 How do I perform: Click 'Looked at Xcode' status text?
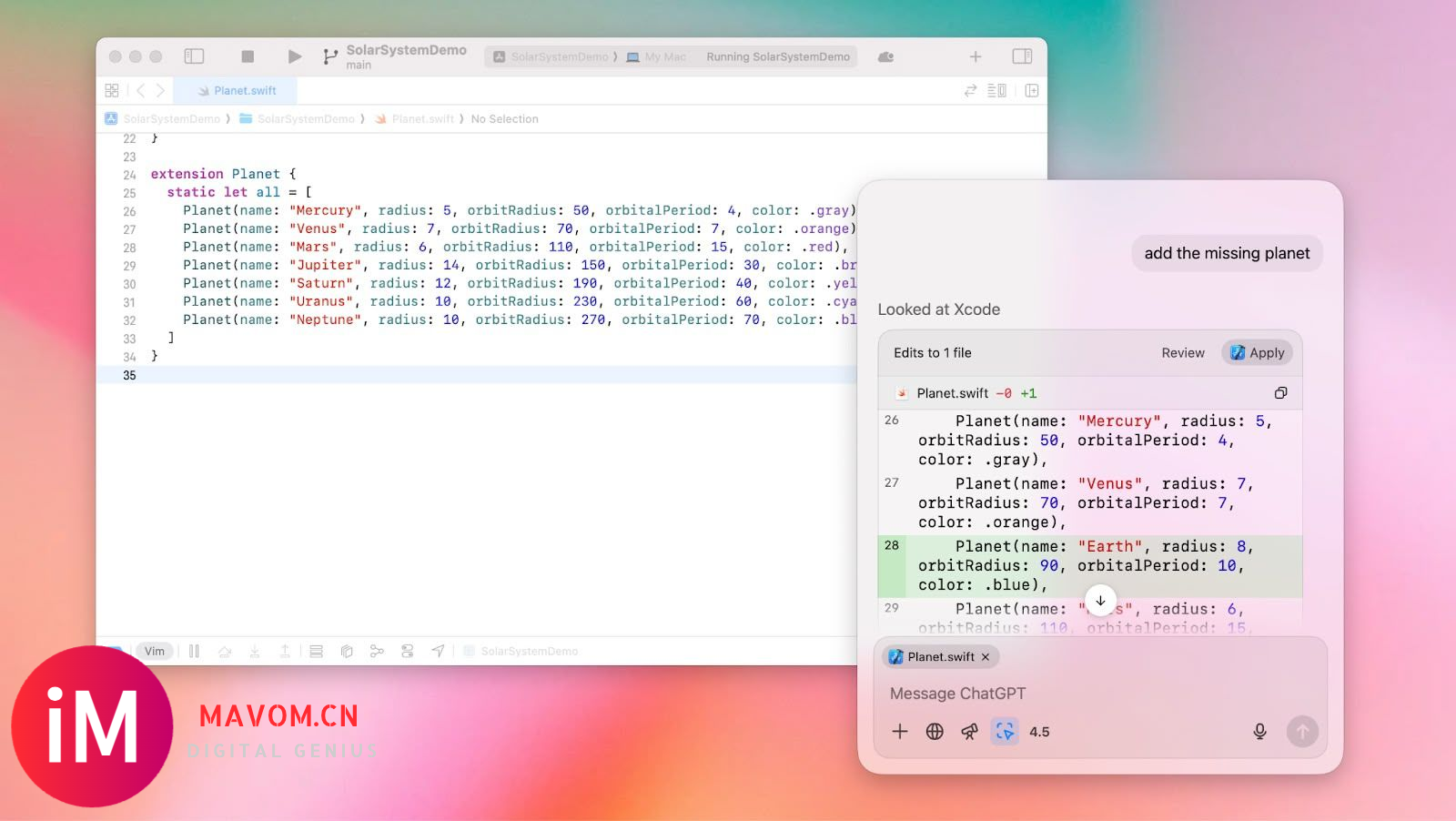[938, 309]
